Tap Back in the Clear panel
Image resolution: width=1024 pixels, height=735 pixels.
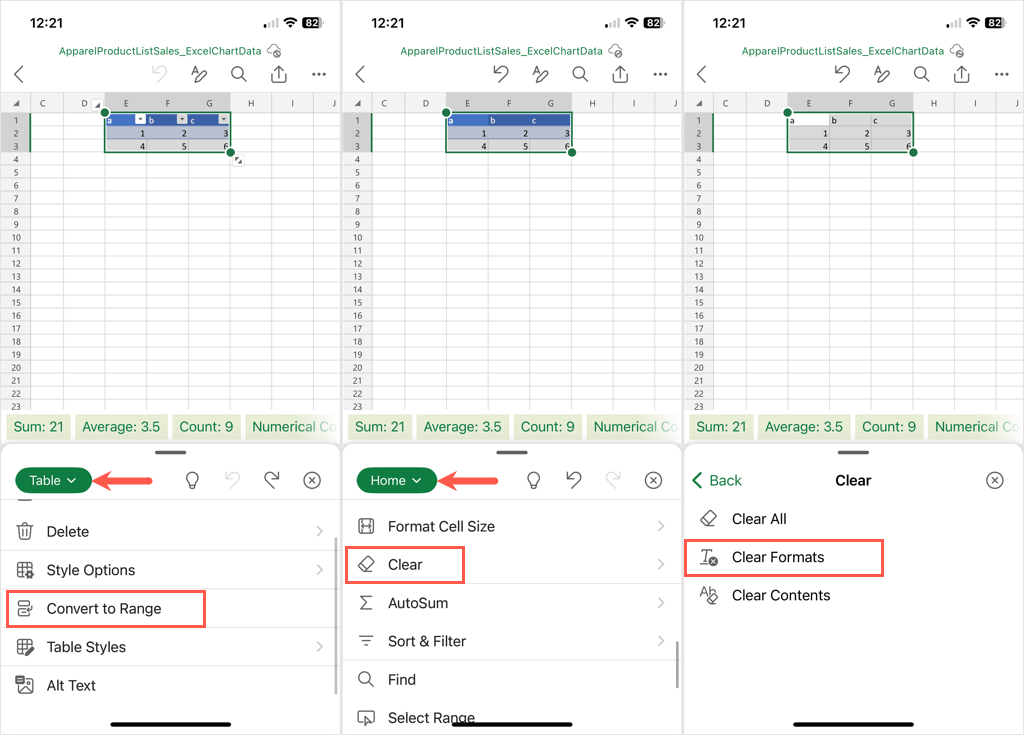[x=717, y=480]
